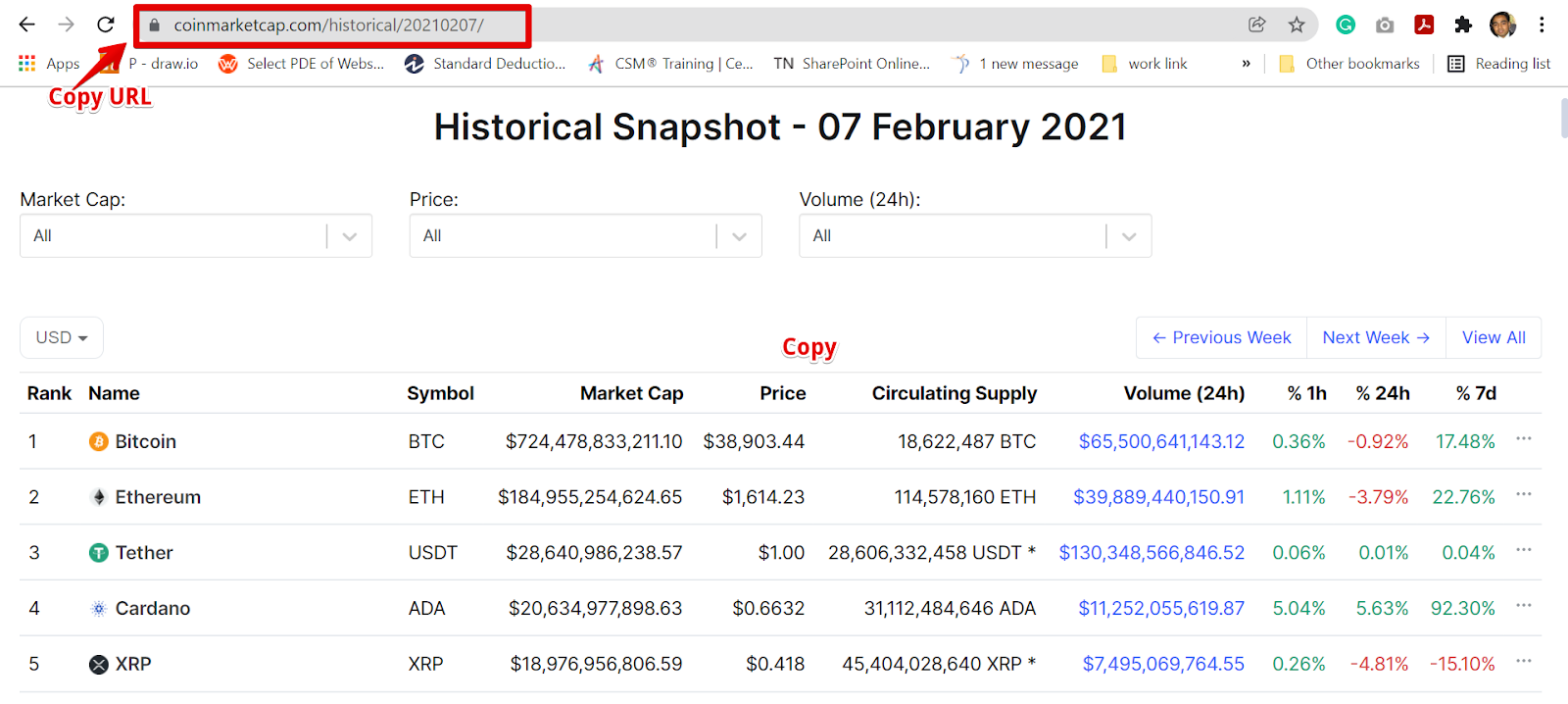Click the View All button

[x=1494, y=337]
